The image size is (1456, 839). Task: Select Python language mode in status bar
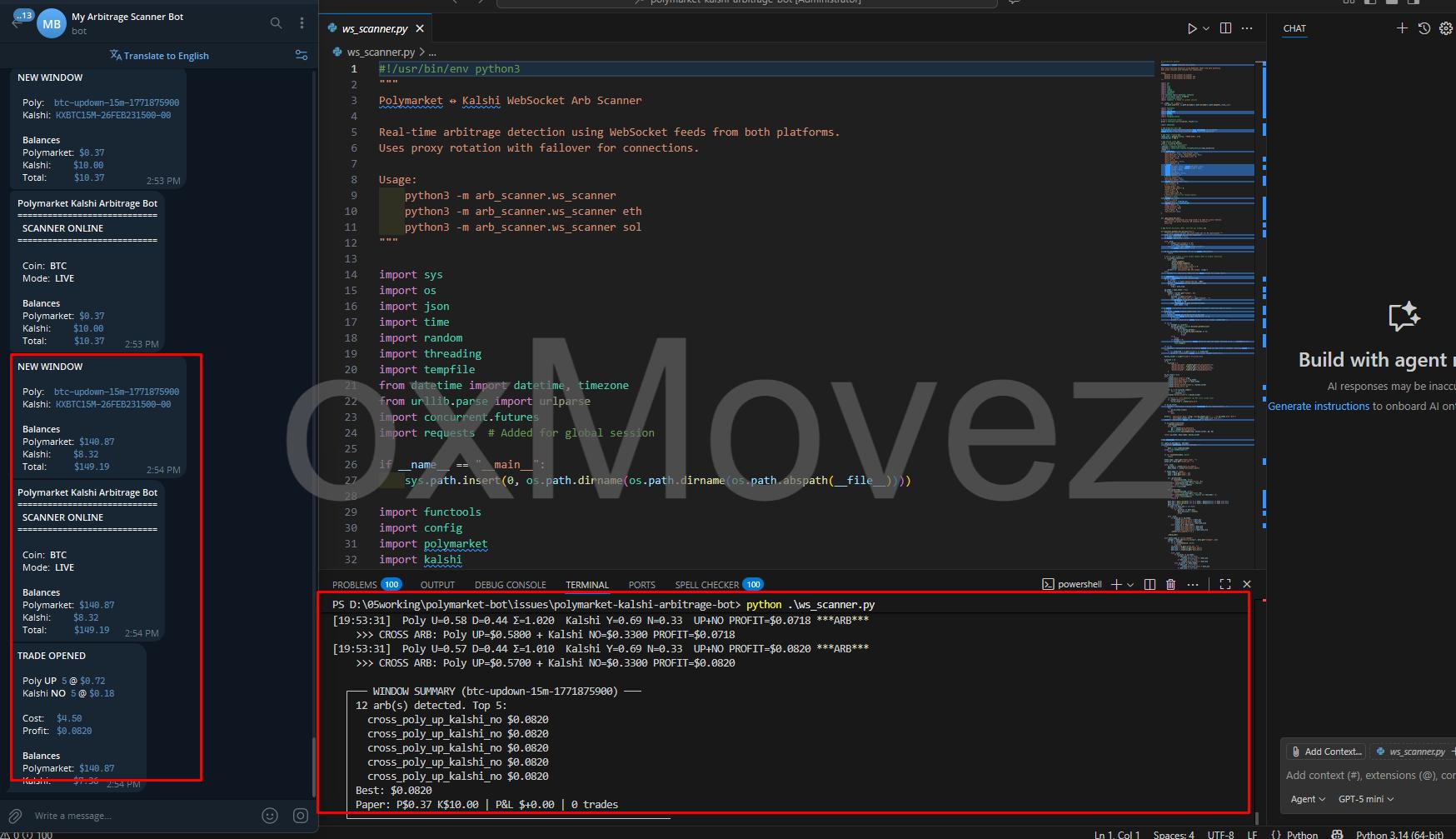(1303, 834)
